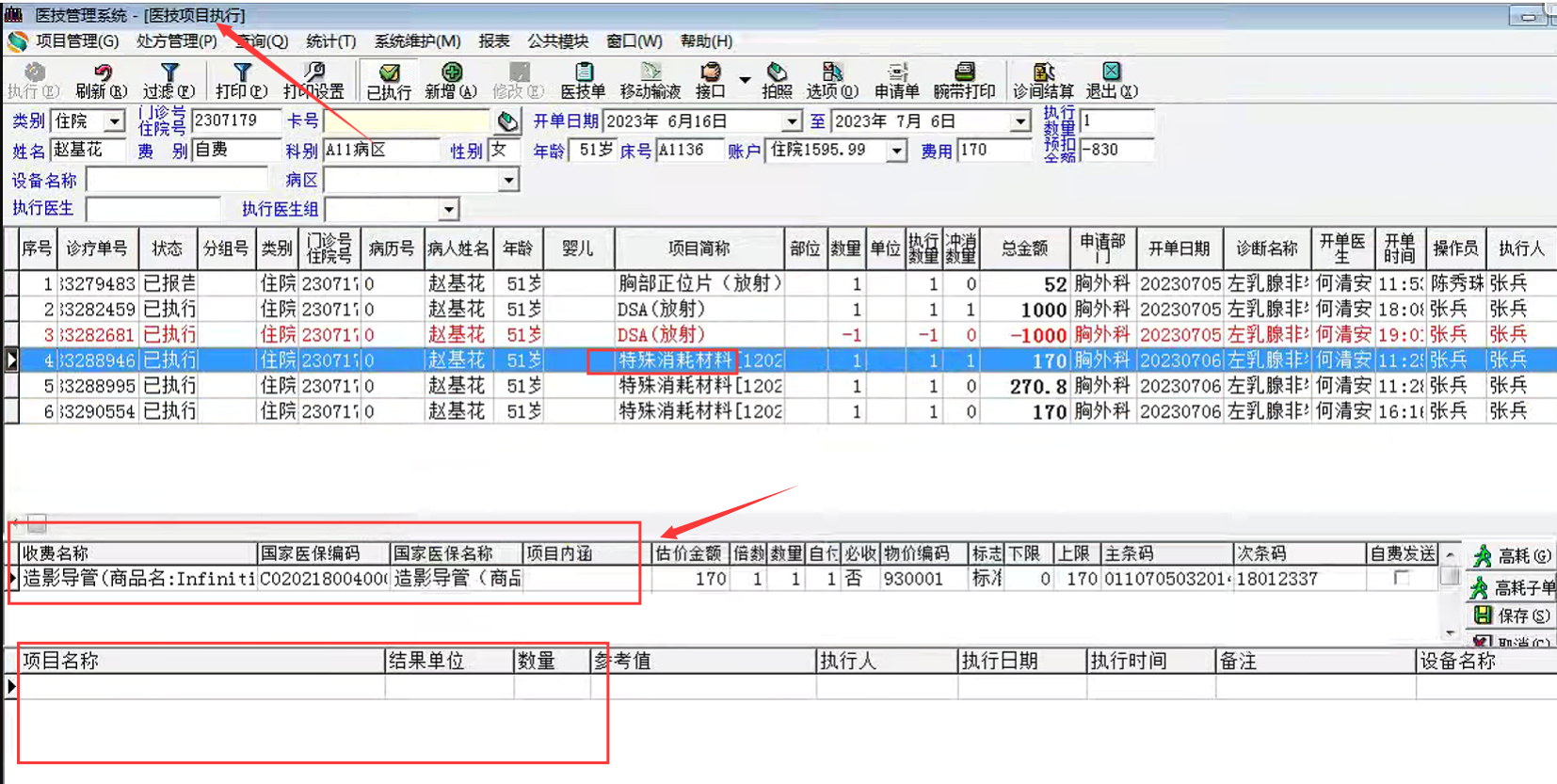Open the 公共模块 menu
This screenshot has width=1557, height=784.
[558, 41]
